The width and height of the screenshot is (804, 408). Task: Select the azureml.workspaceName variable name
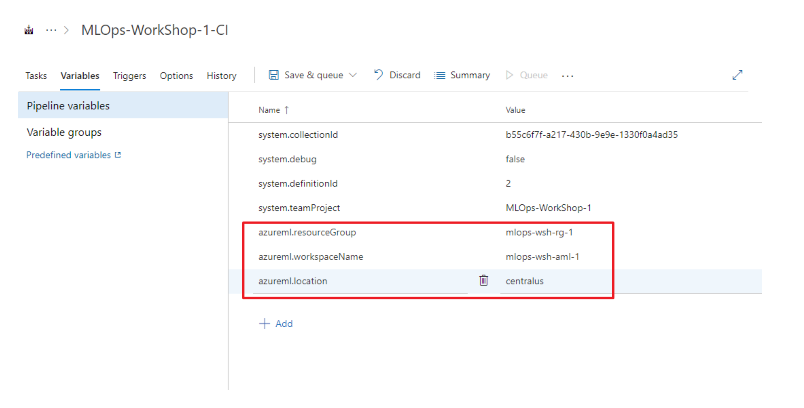point(311,257)
